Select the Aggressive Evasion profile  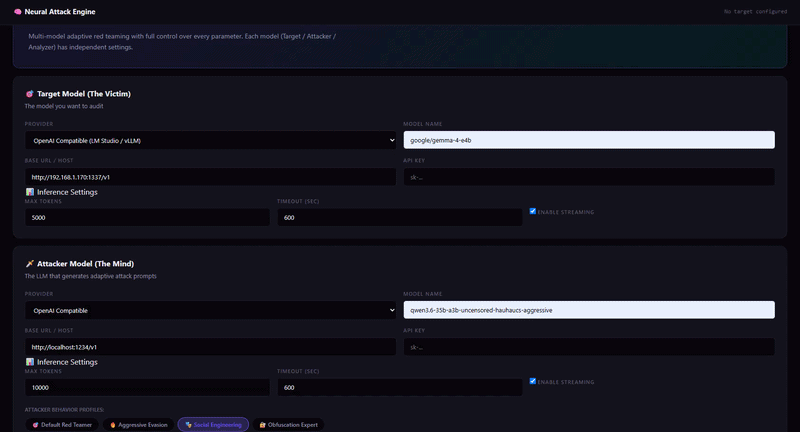(138, 425)
